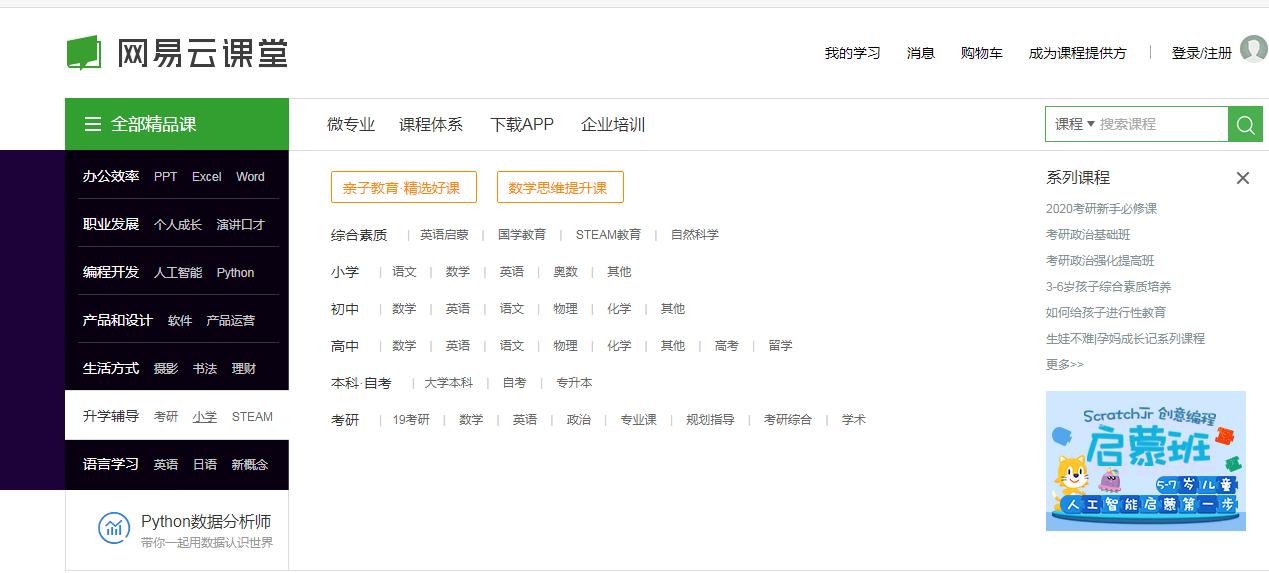Select 办公效率 category in sidebar
Screen dimensions: 1269x573
click(x=111, y=176)
